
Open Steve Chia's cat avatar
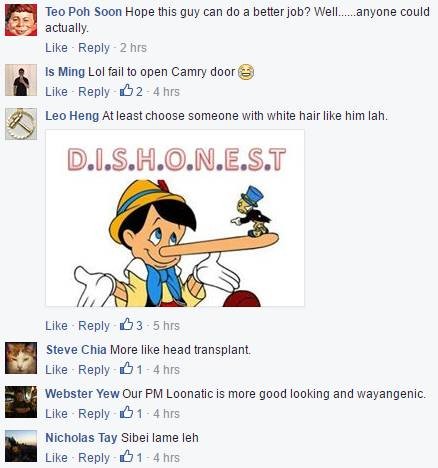pos(21,358)
